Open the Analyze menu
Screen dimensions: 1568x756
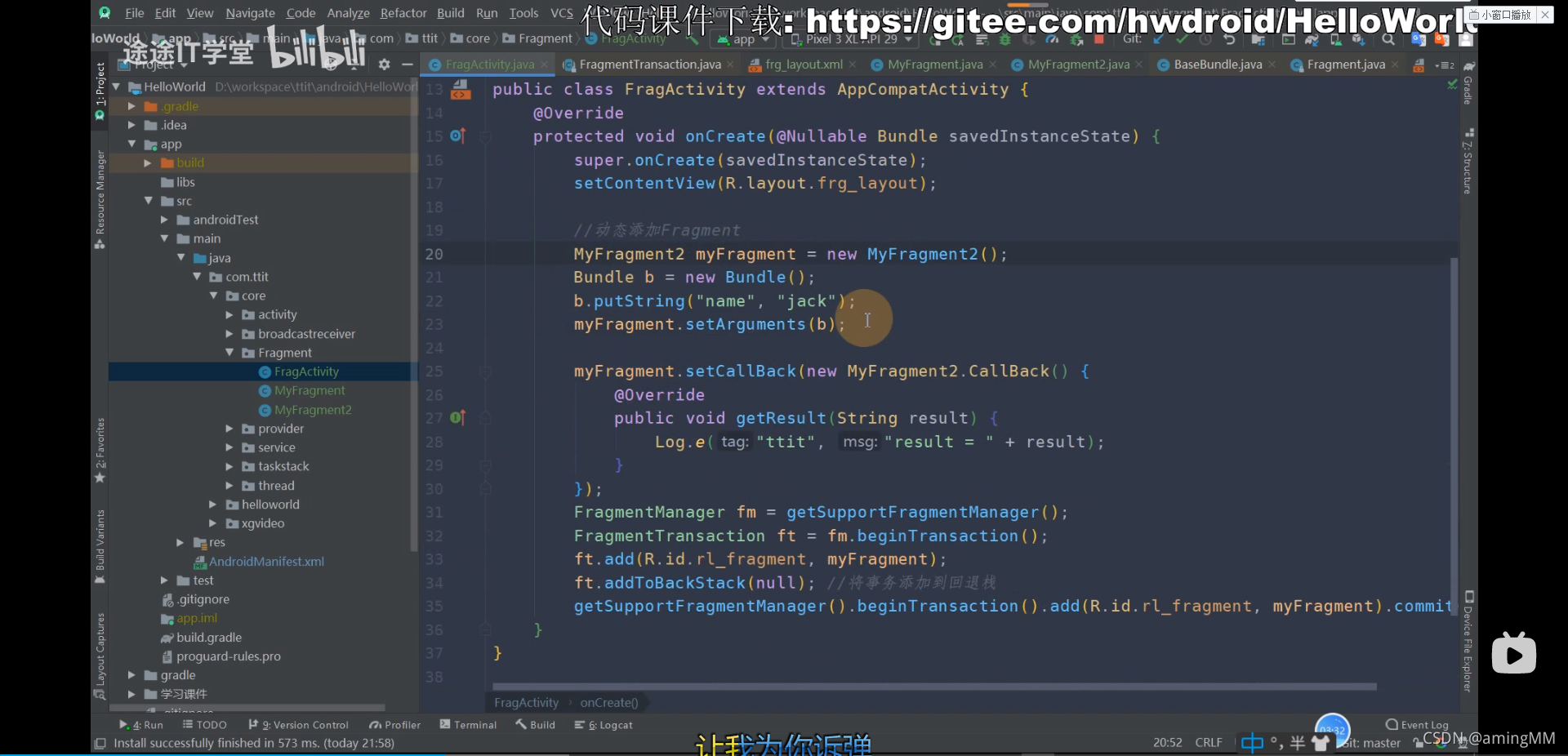348,13
